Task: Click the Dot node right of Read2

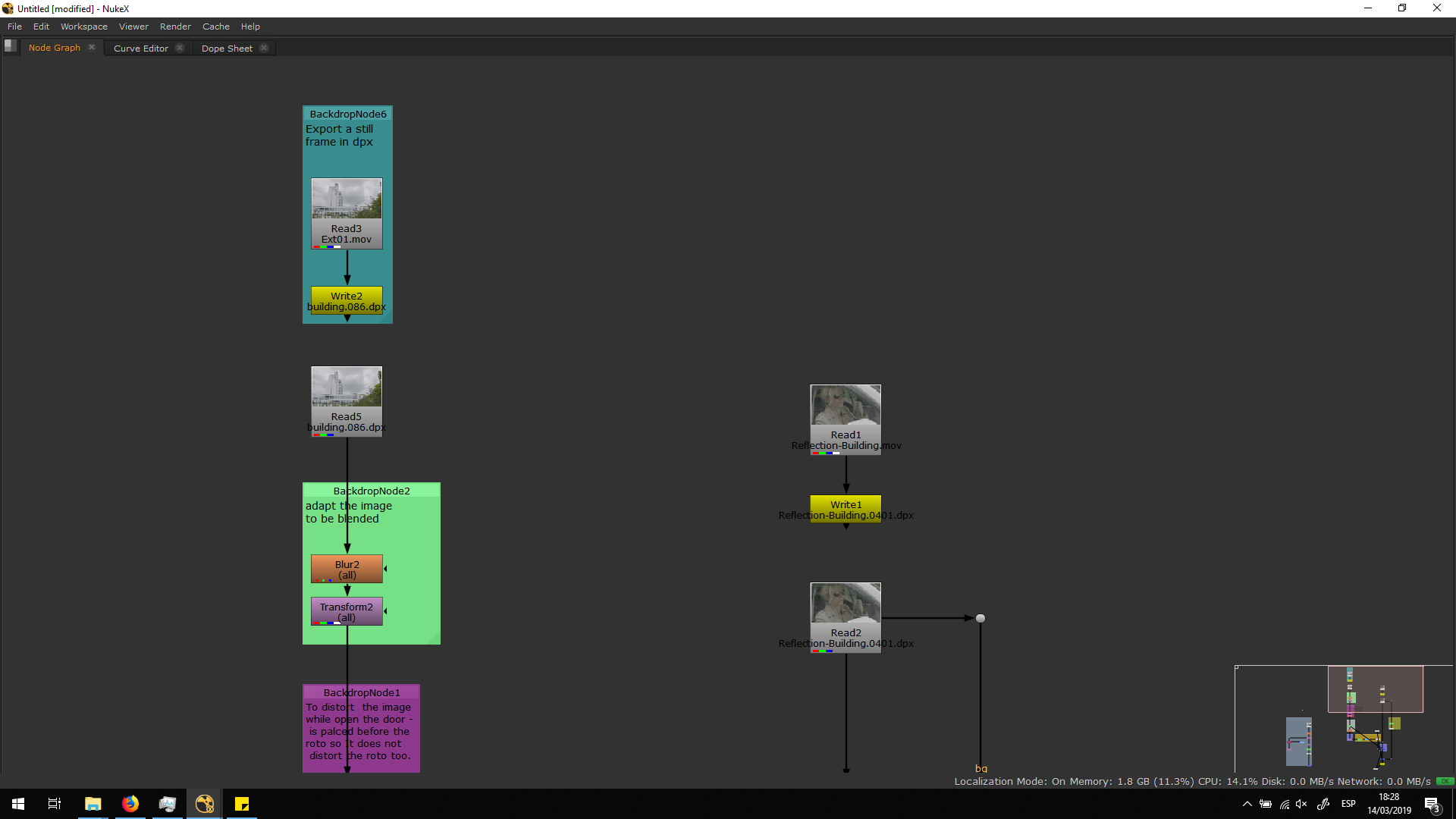Action: (x=981, y=619)
